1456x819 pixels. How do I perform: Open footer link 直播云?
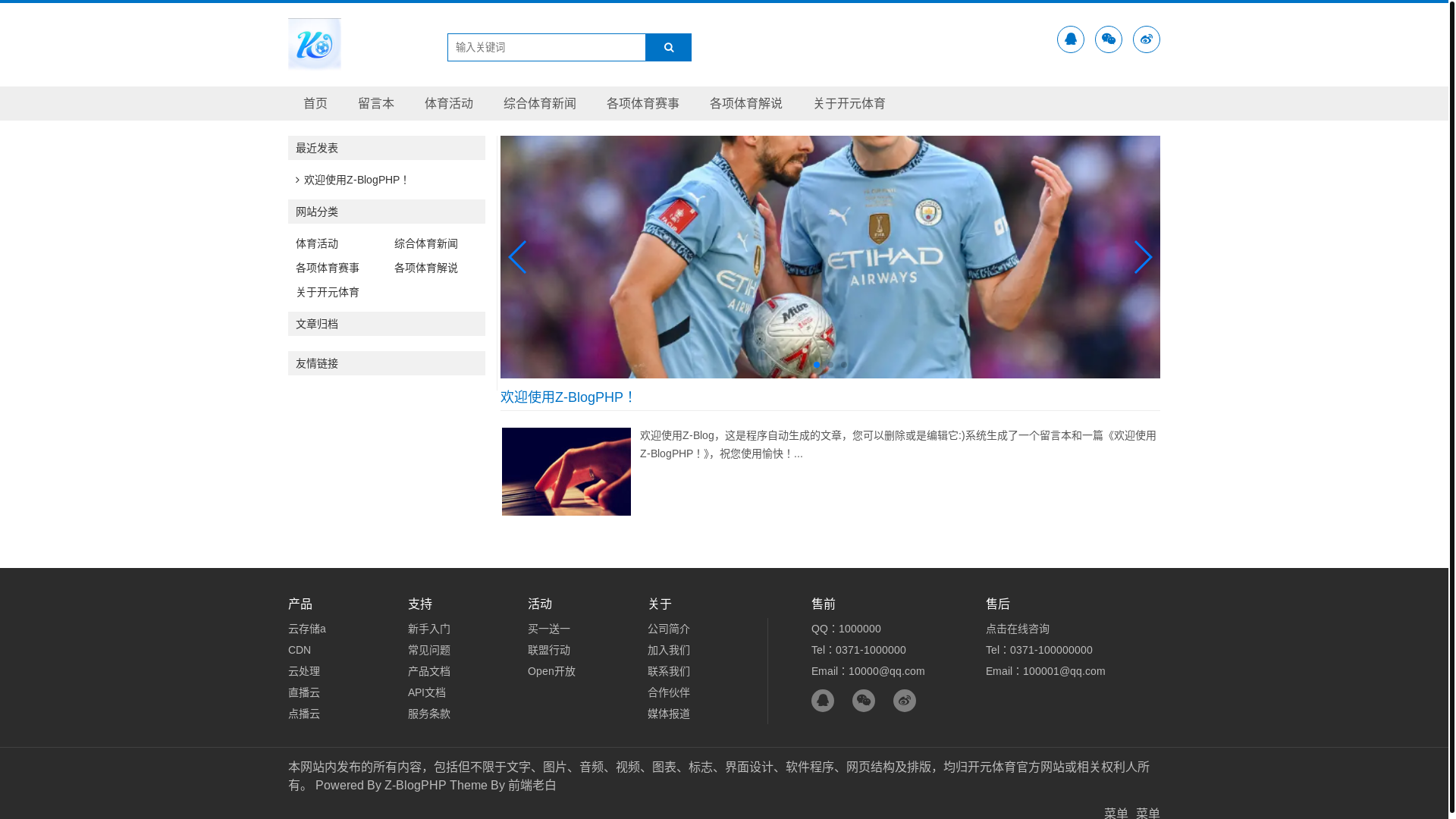pyautogui.click(x=304, y=692)
